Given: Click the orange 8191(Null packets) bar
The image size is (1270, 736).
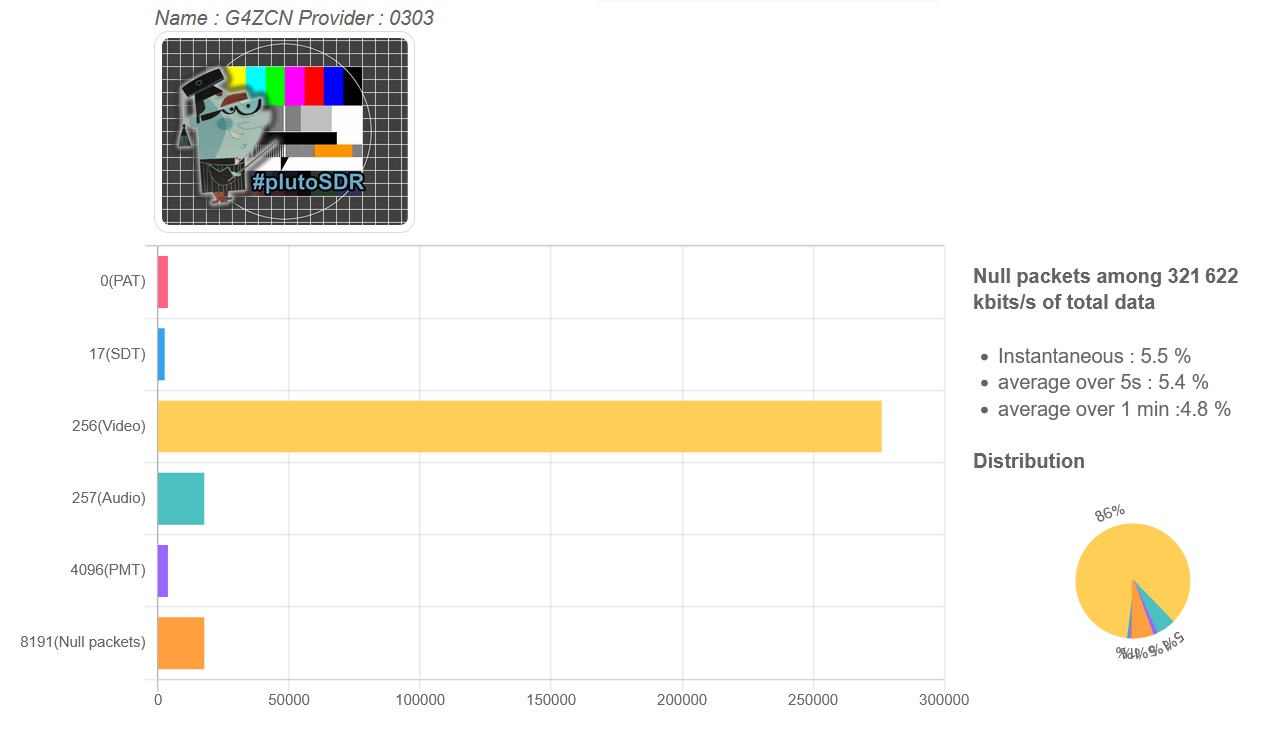Looking at the screenshot, I should point(181,642).
